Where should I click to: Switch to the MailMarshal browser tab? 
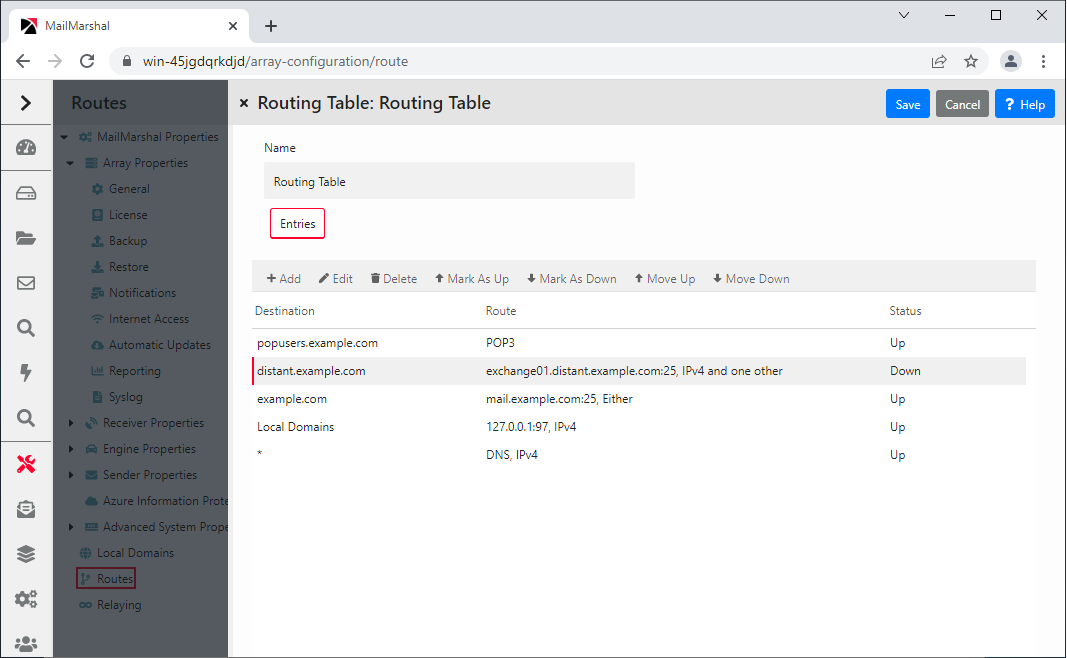(x=120, y=25)
